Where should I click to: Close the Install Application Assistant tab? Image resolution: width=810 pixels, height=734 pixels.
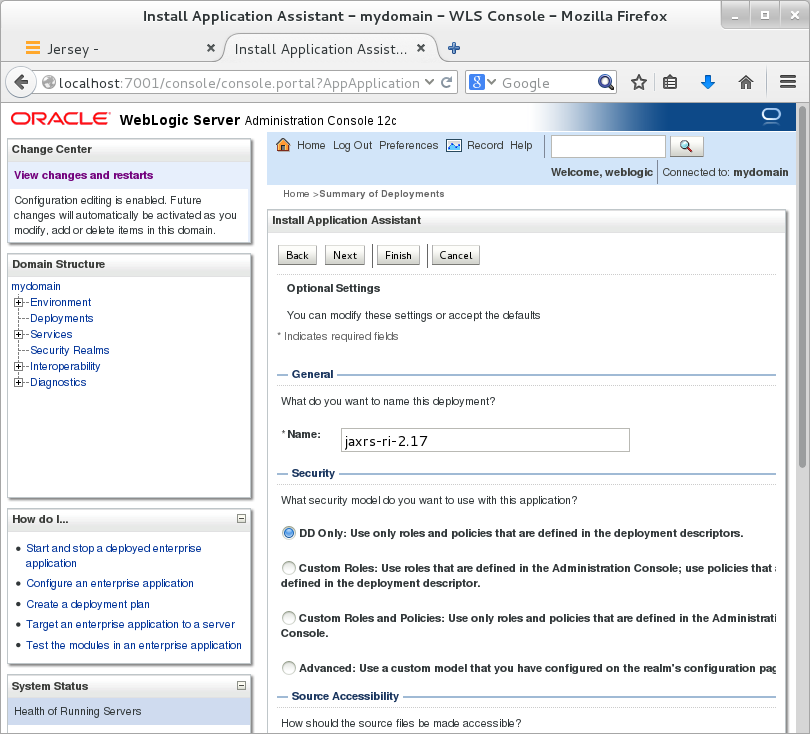pos(421,48)
